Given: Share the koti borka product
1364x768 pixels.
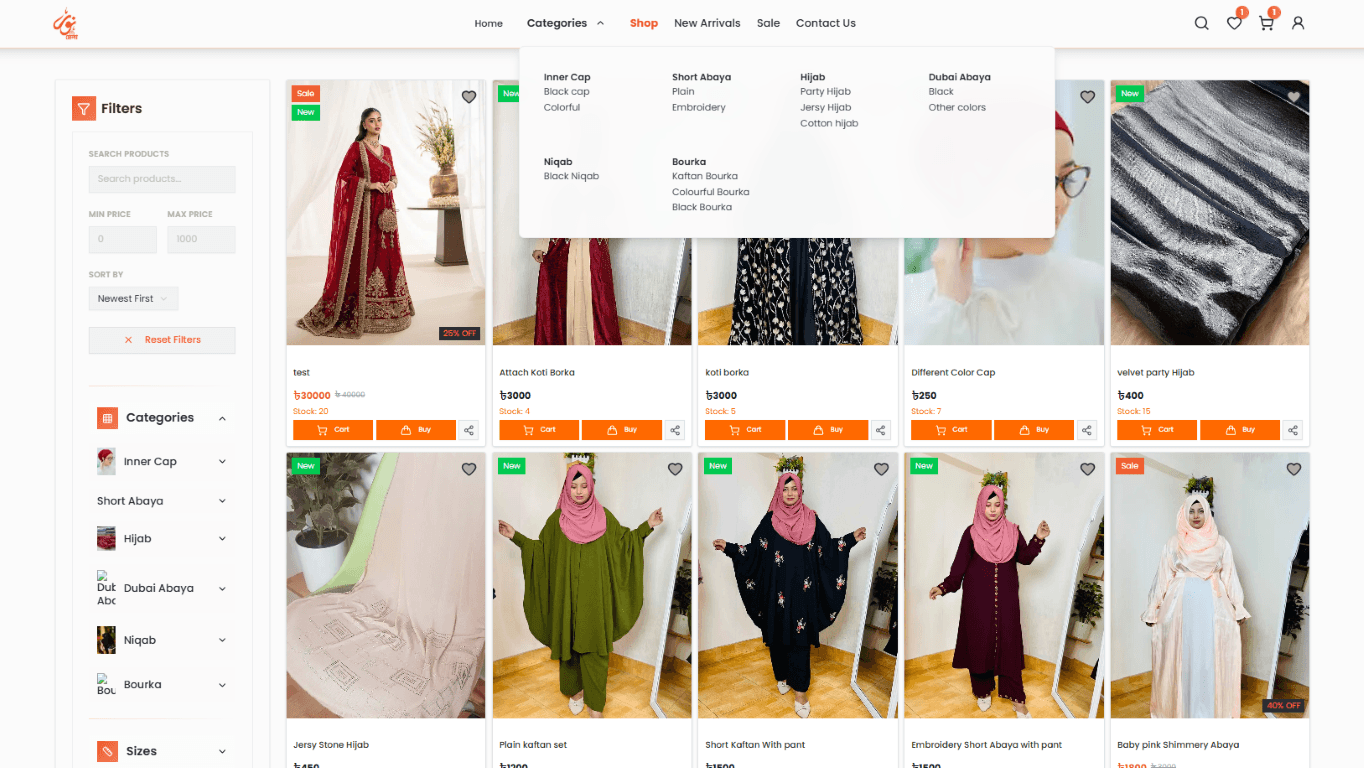Looking at the screenshot, I should coord(881,430).
